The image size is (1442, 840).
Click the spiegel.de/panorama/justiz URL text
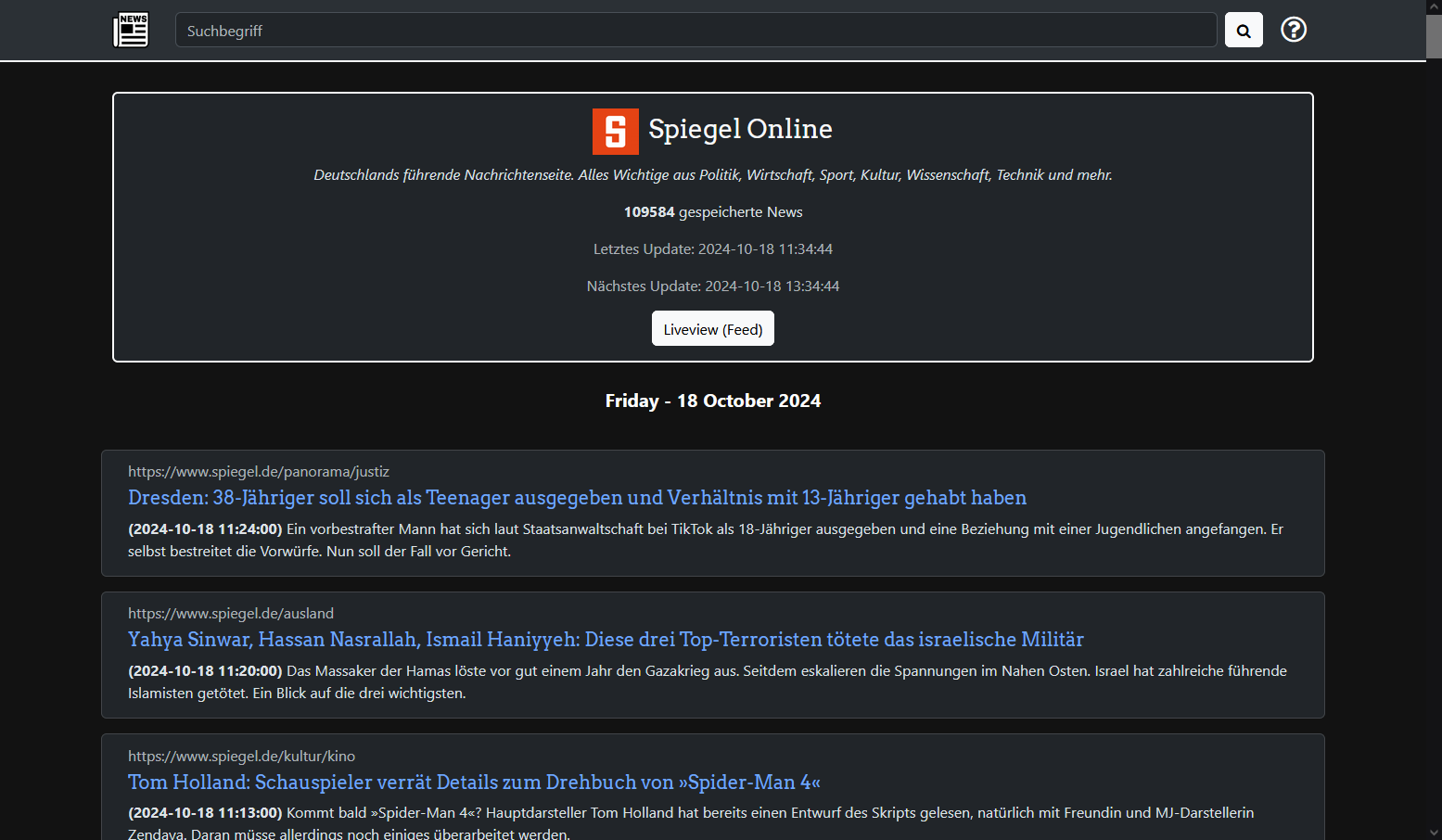point(259,471)
